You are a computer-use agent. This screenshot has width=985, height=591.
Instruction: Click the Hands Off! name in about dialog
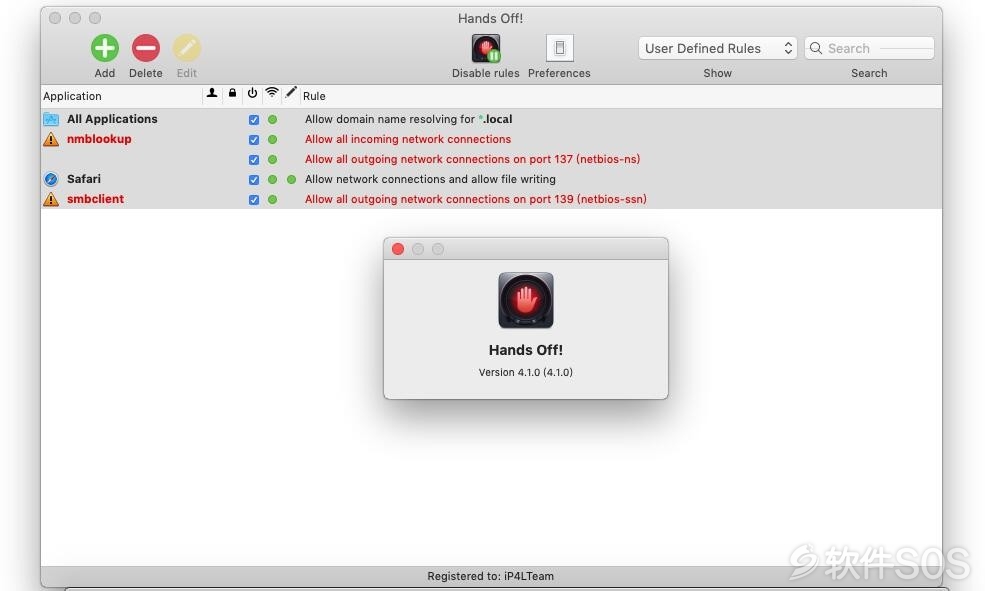point(526,350)
